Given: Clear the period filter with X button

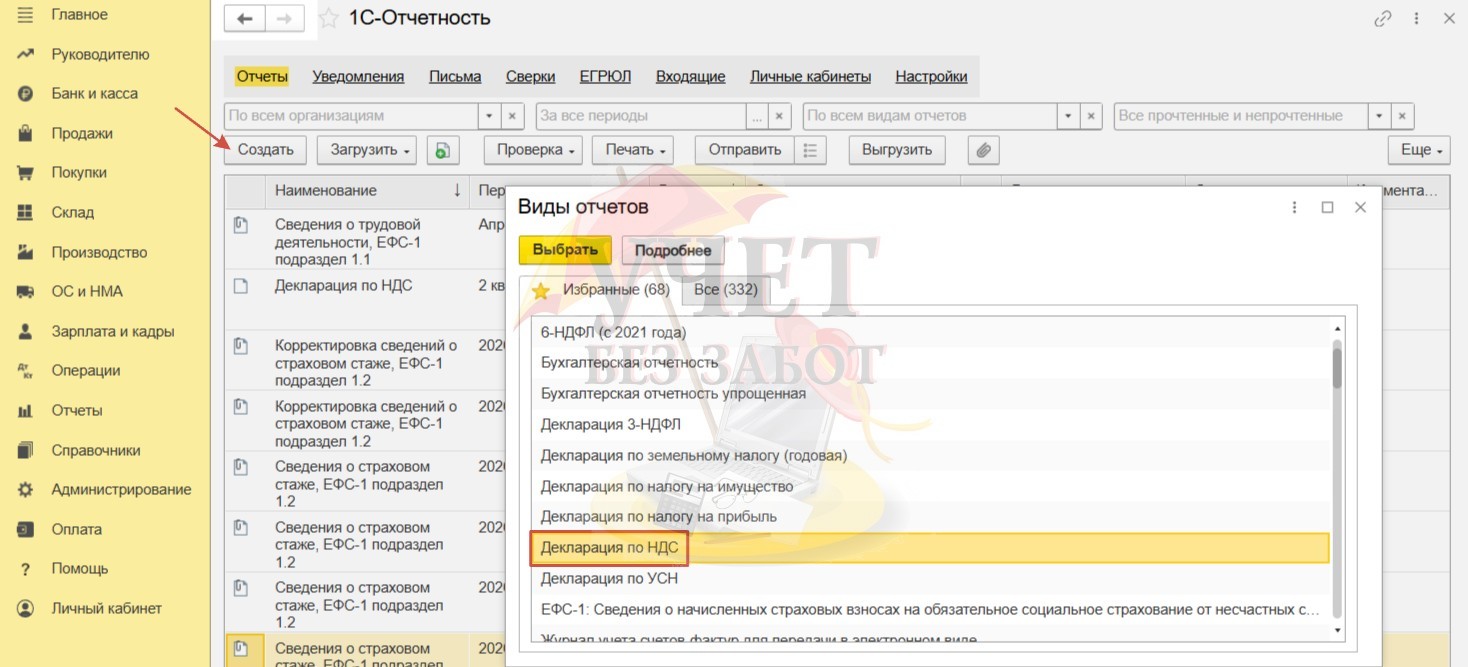Looking at the screenshot, I should tap(779, 116).
